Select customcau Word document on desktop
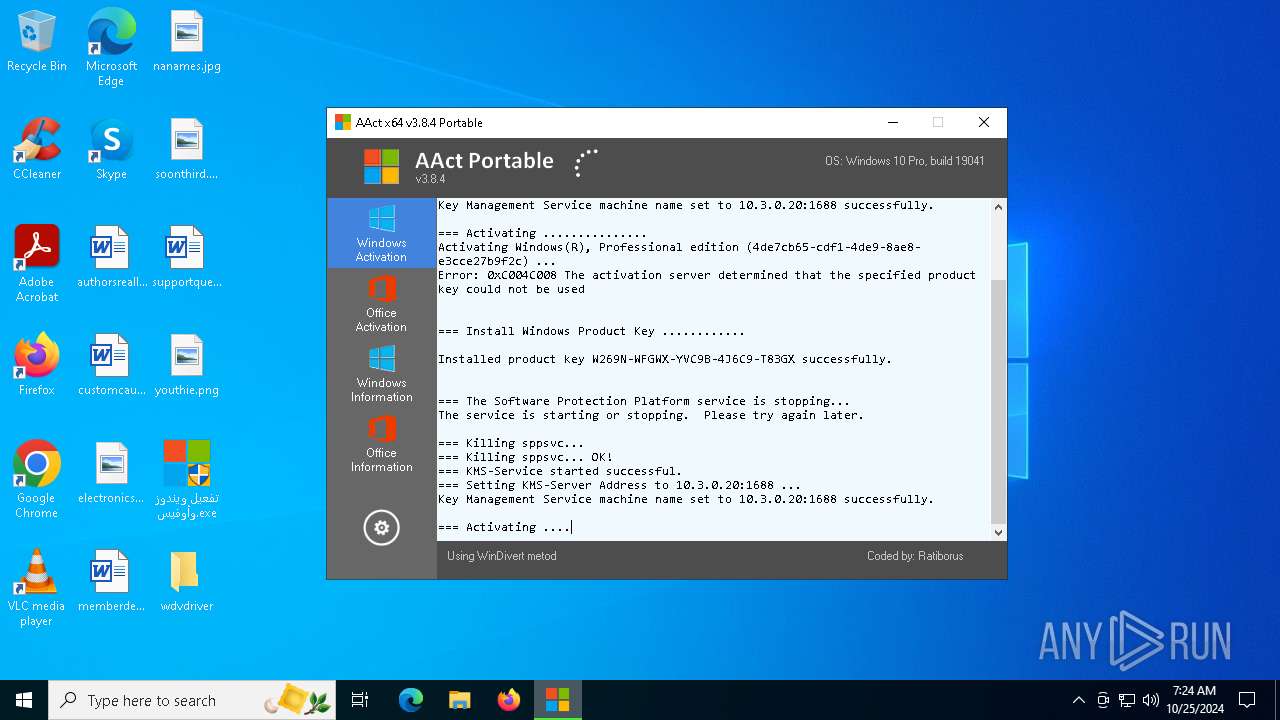Image resolution: width=1280 pixels, height=720 pixels. [111, 366]
